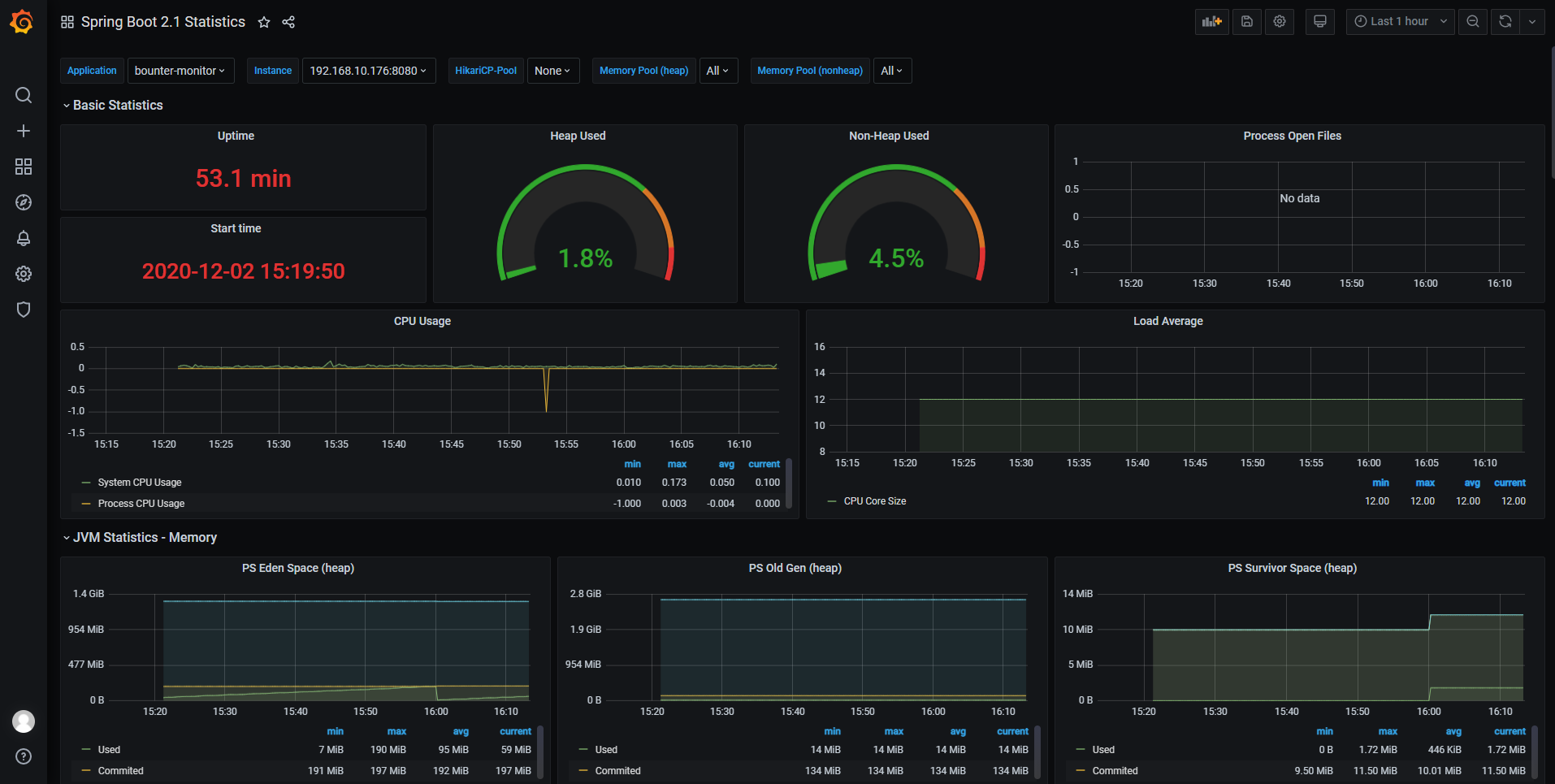
Task: Open the Last 1 hour time picker
Action: 1399,22
